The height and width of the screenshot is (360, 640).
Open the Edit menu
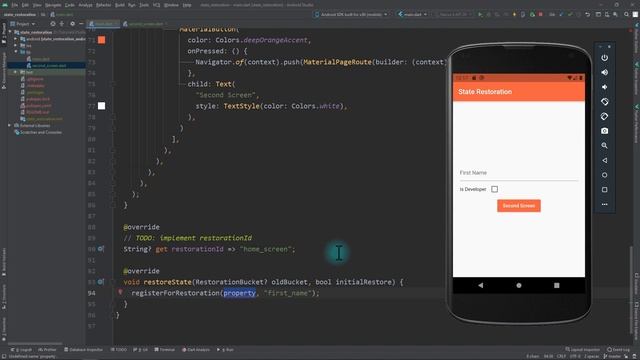click(x=25, y=5)
